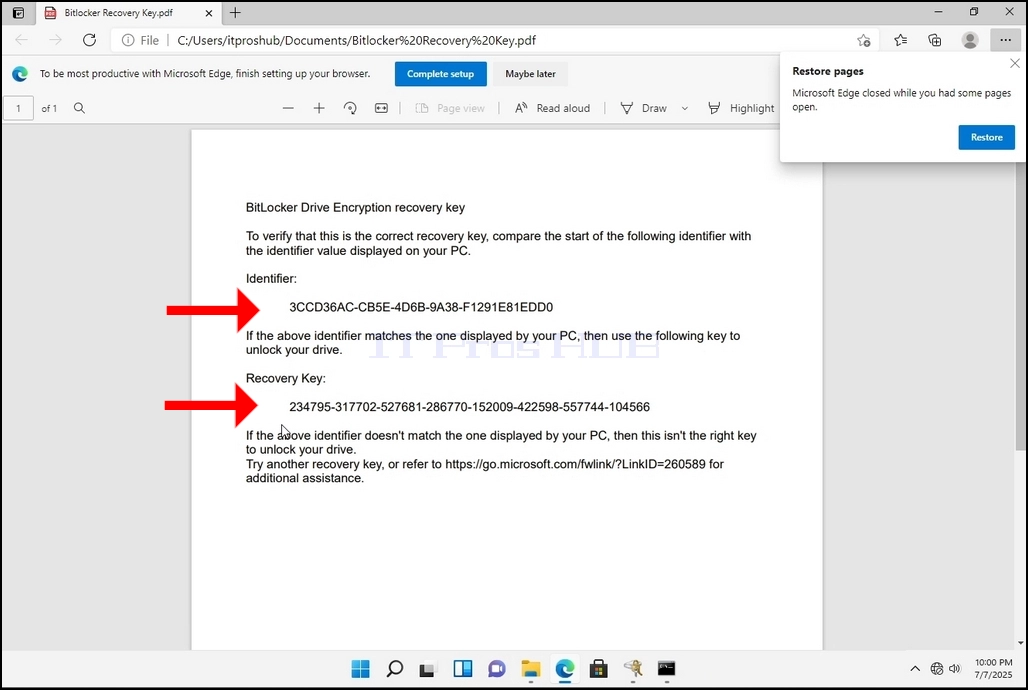The image size is (1028, 690).
Task: Start Read aloud
Action: tap(552, 108)
